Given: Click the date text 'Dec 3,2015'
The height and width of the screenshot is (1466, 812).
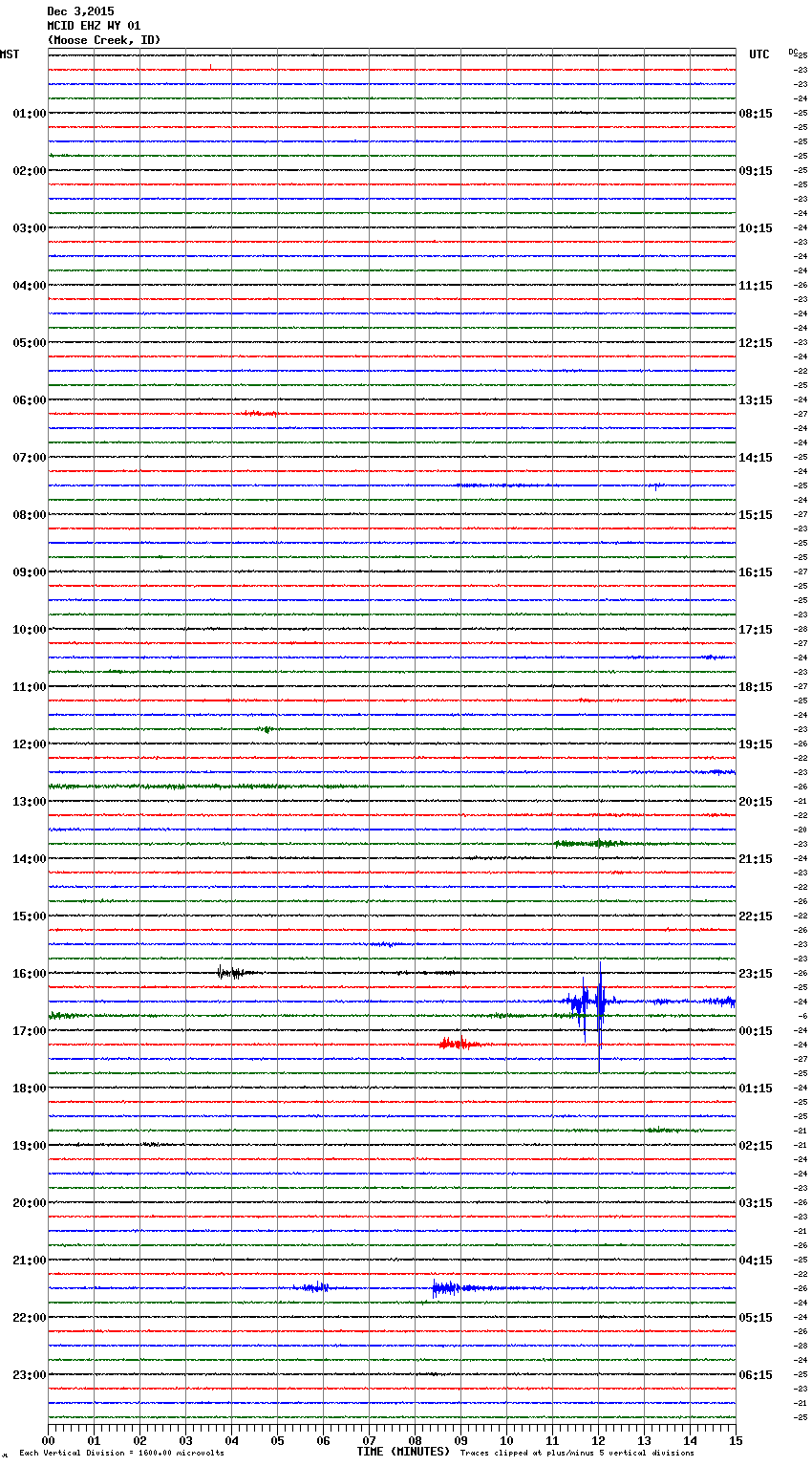Looking at the screenshot, I should 80,11.
